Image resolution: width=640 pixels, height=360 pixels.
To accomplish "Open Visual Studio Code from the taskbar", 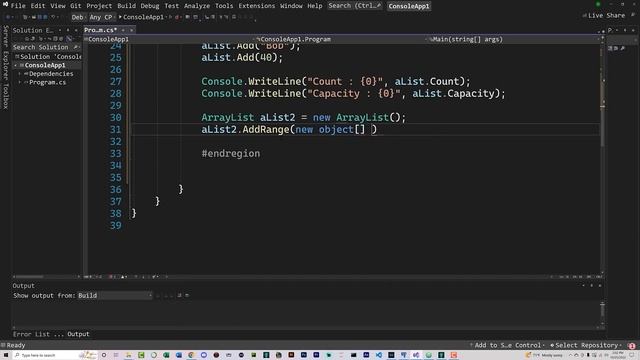I will [379, 355].
